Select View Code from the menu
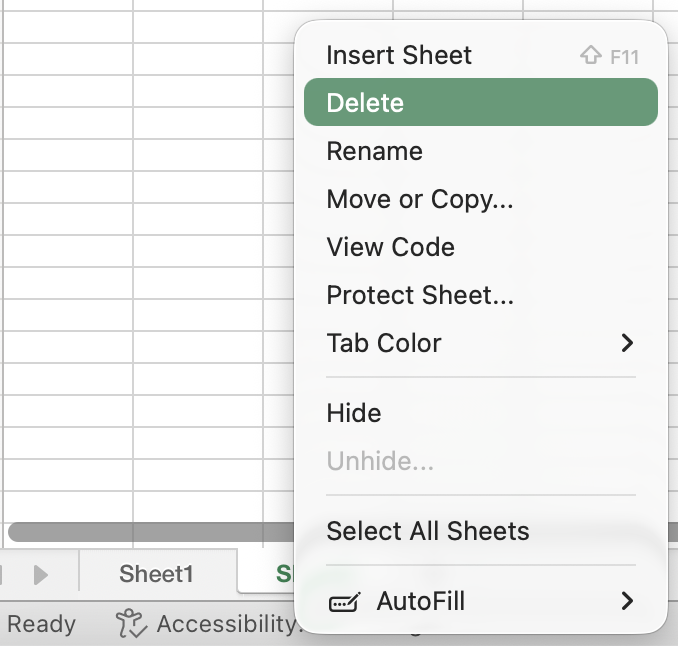 pyautogui.click(x=390, y=247)
